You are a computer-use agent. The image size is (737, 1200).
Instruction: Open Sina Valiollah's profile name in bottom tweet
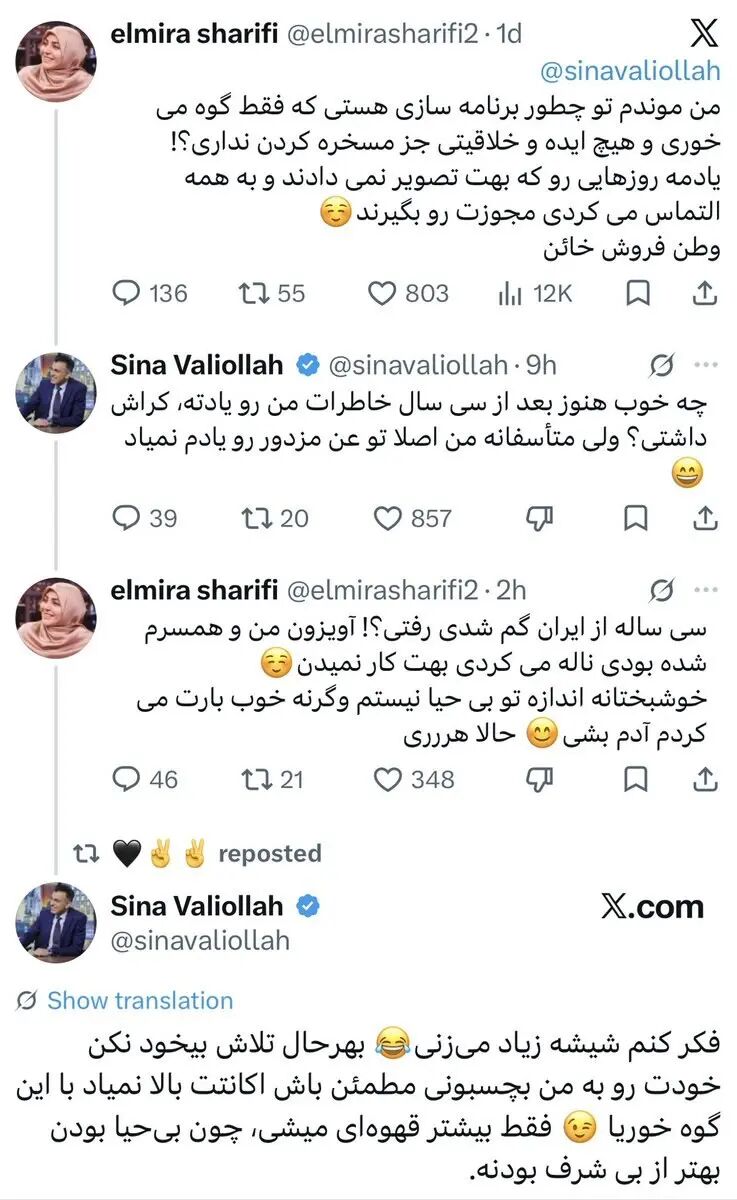click(197, 906)
